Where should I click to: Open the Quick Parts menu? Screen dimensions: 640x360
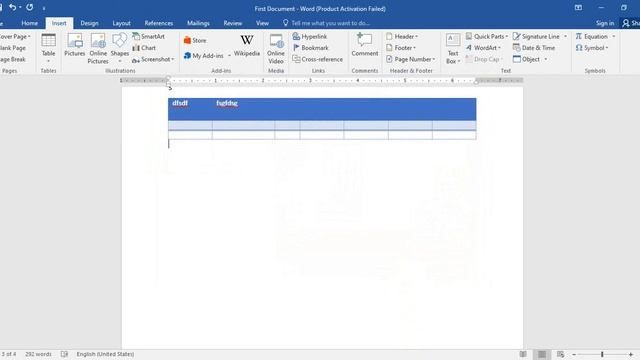(487, 36)
